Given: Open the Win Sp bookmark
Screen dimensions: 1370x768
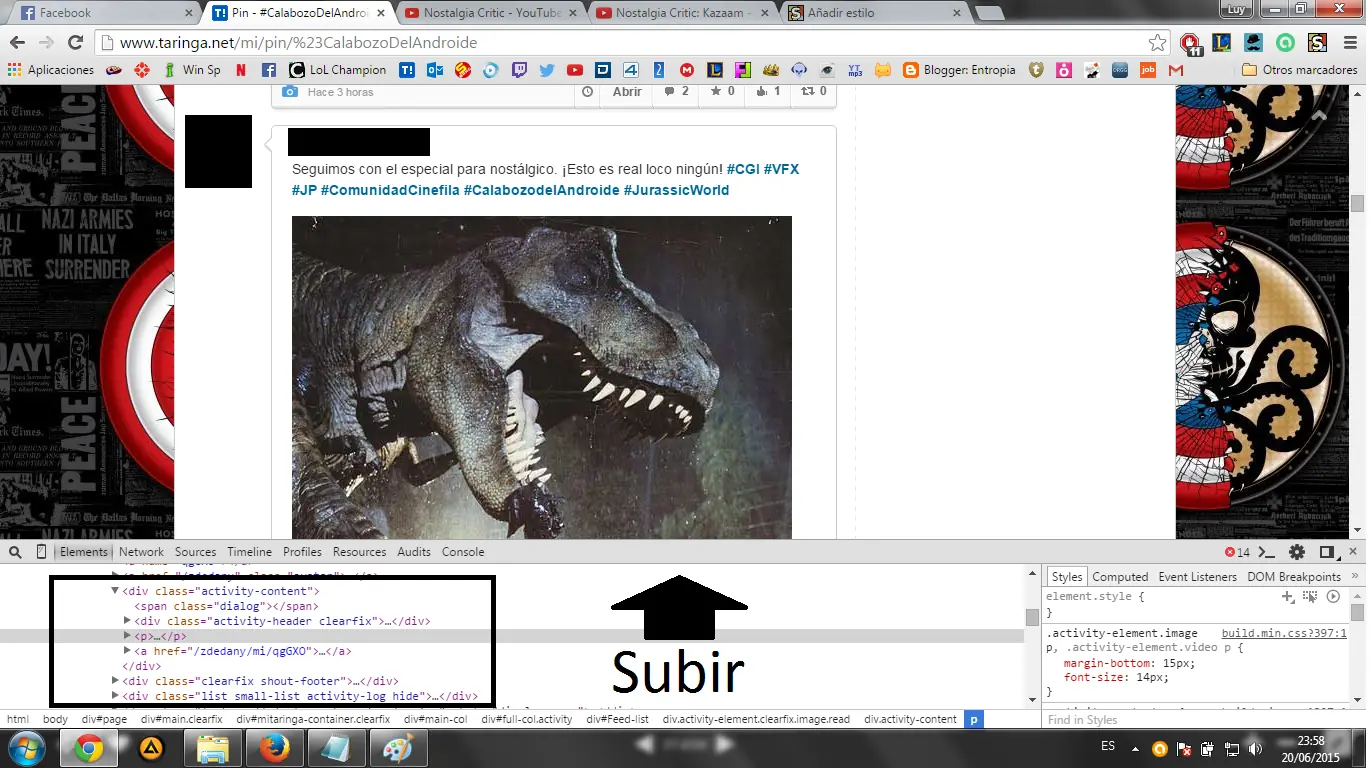Looking at the screenshot, I should click(x=191, y=70).
